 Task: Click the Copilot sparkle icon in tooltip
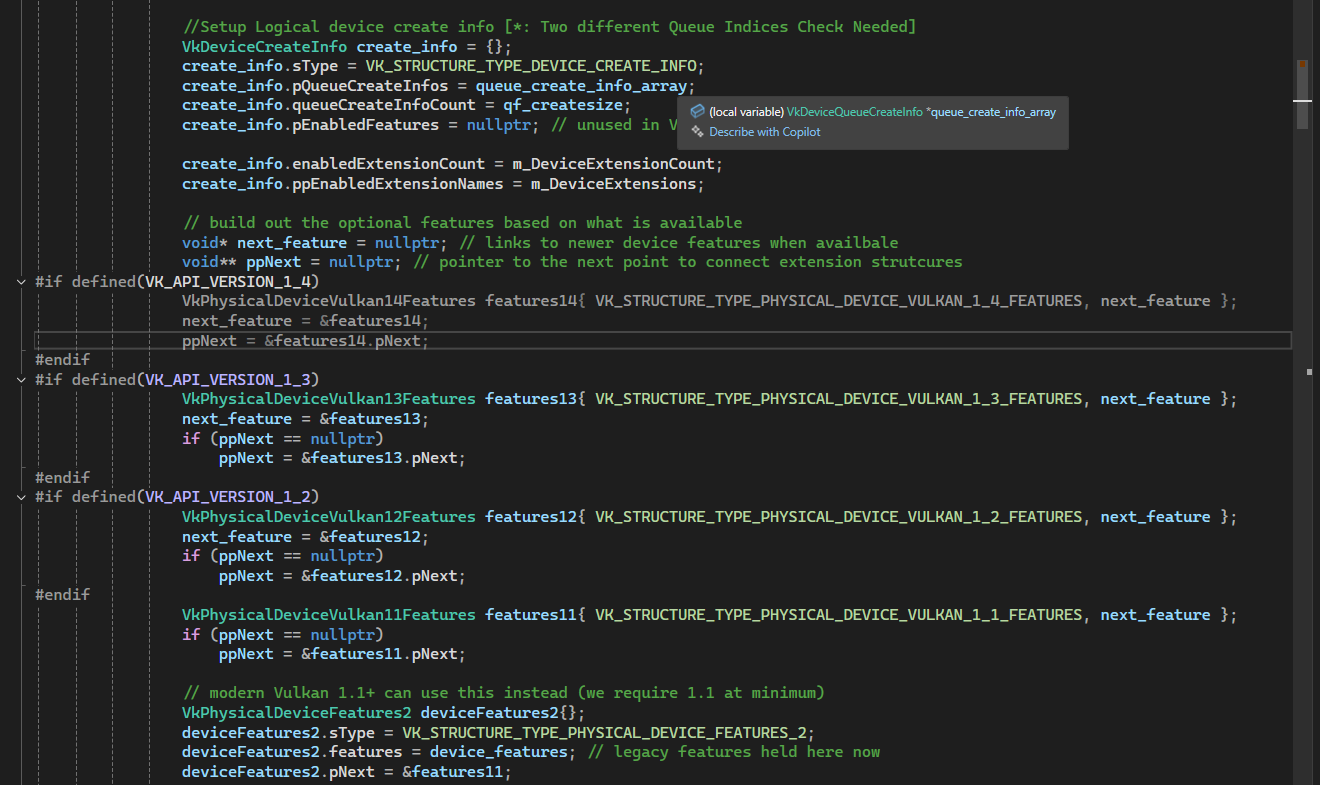pos(698,132)
